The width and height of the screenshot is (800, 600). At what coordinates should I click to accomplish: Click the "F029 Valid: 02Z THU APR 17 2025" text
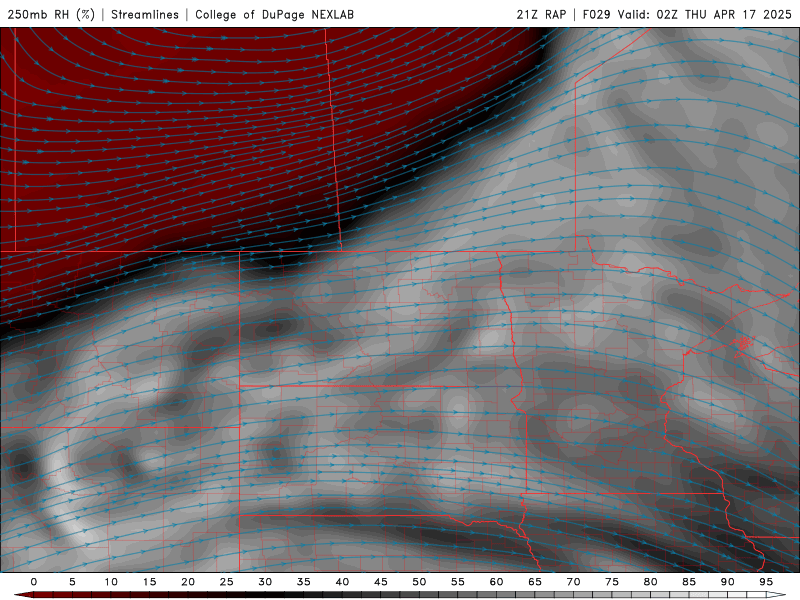coord(687,14)
